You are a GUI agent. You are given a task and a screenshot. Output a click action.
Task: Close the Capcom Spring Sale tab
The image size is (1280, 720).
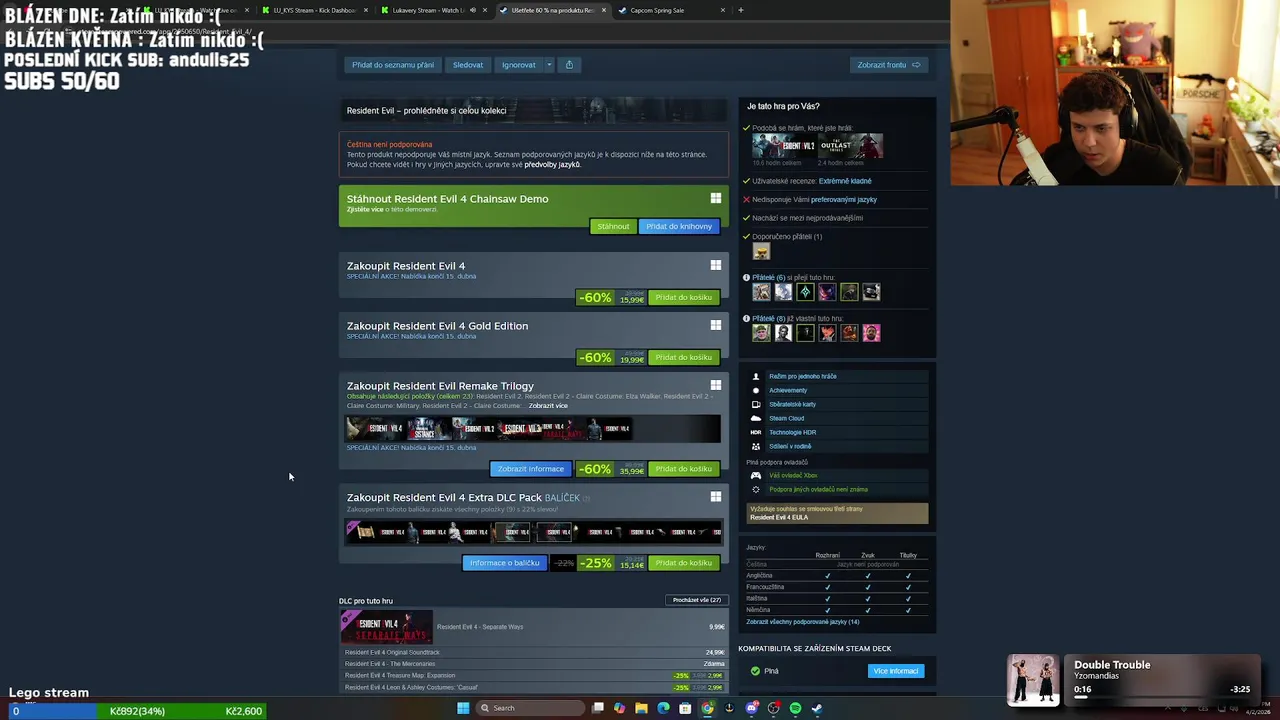tap(722, 10)
